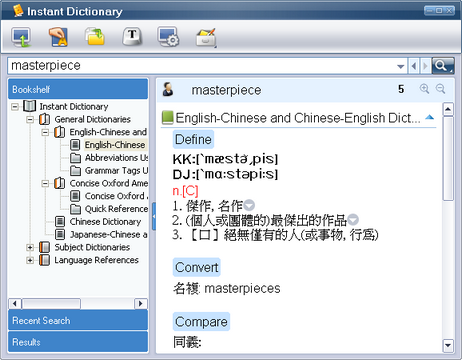Select Chinese Dictionary tree item
This screenshot has height=360, width=462.
[105, 221]
